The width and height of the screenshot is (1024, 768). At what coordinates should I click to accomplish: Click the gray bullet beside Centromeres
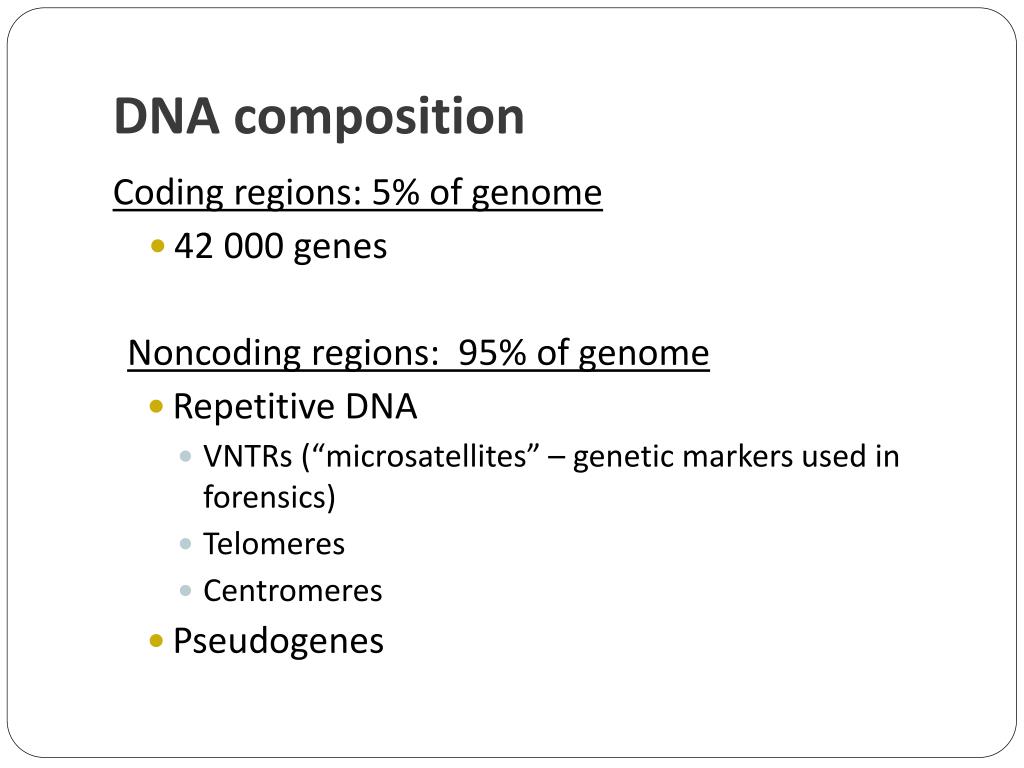pyautogui.click(x=185, y=591)
